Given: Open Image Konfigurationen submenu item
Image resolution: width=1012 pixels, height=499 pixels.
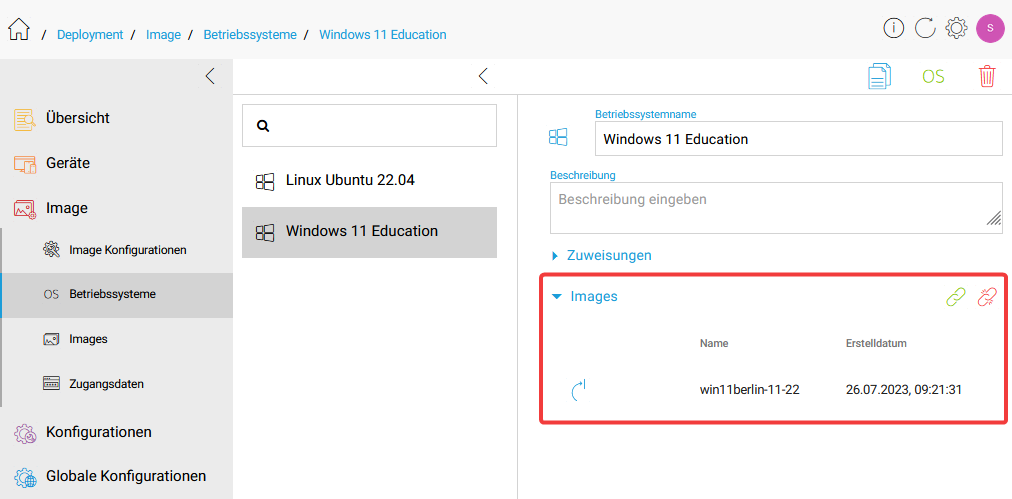Looking at the screenshot, I should click(x=128, y=249).
